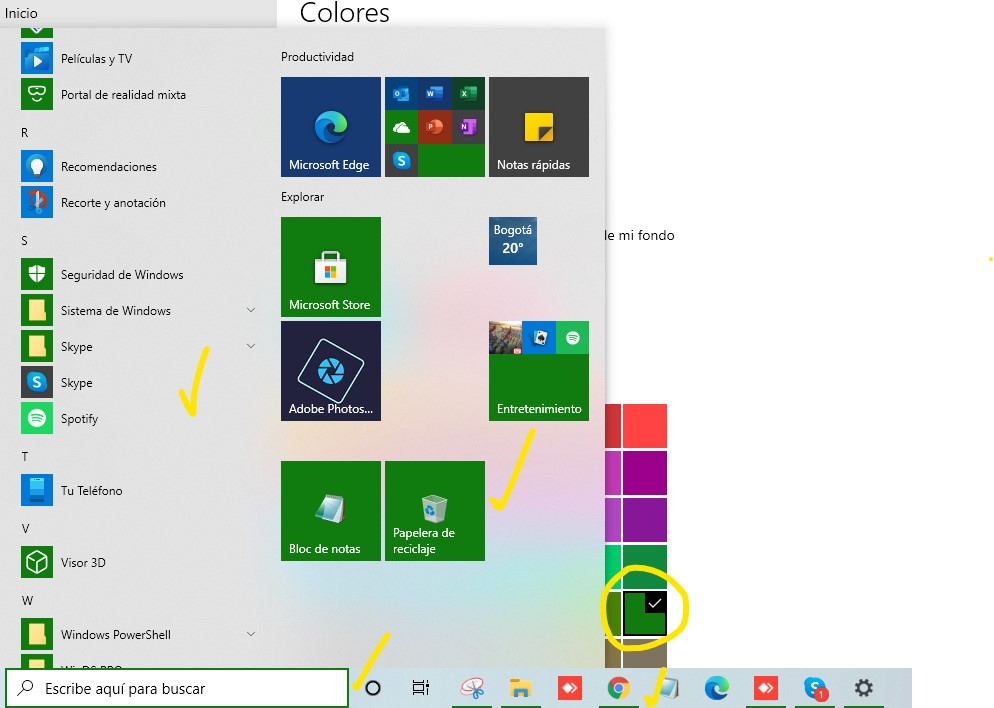Viewport: 994px width, 708px height.
Task: Expand the Sistema de Windows folder
Action: coord(251,311)
